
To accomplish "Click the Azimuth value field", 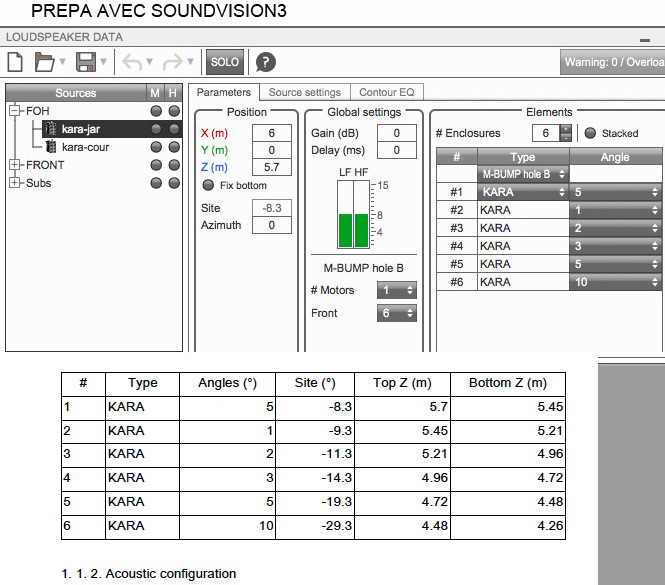I will (x=271, y=225).
